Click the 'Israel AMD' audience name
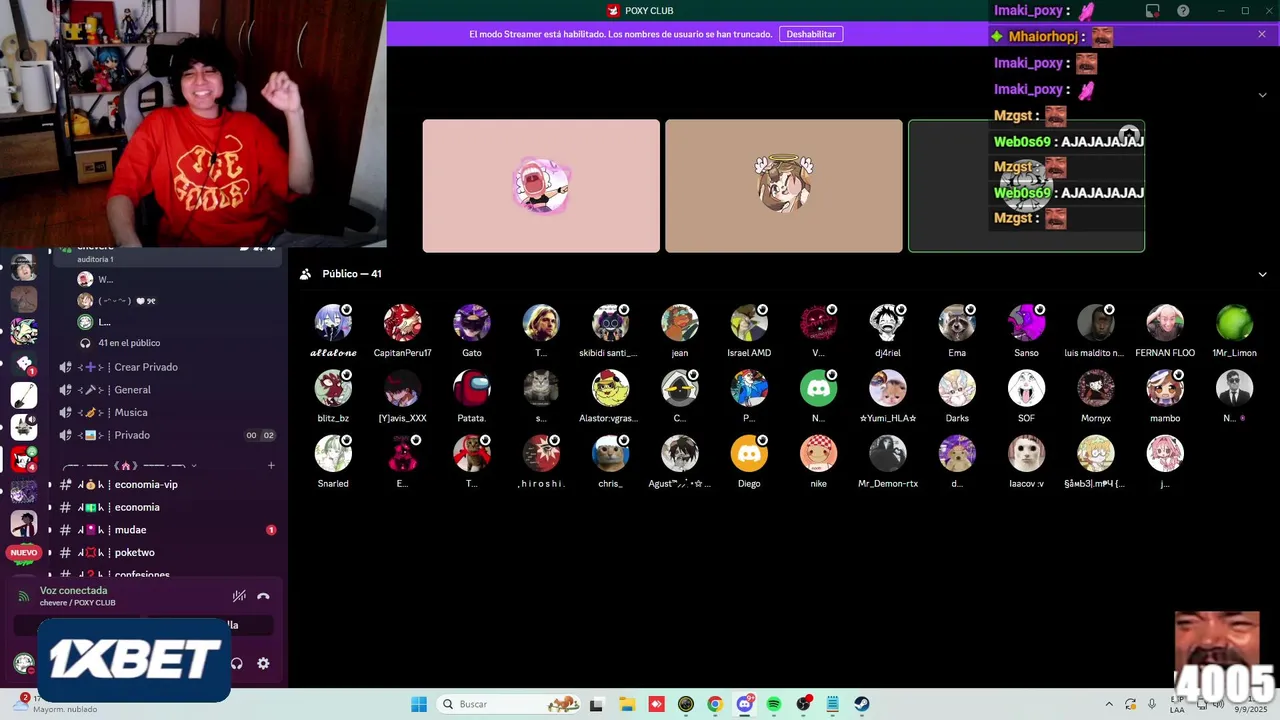This screenshot has width=1280, height=720. coord(749,353)
